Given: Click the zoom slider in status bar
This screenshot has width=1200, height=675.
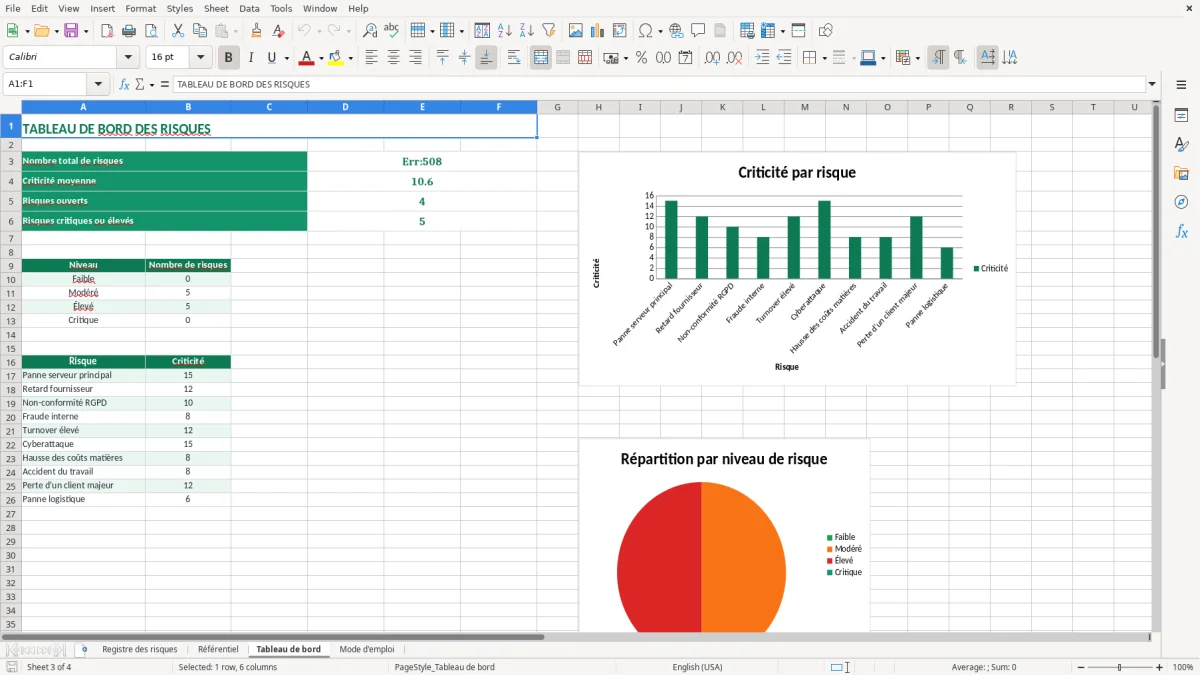Looking at the screenshot, I should [x=1119, y=667].
